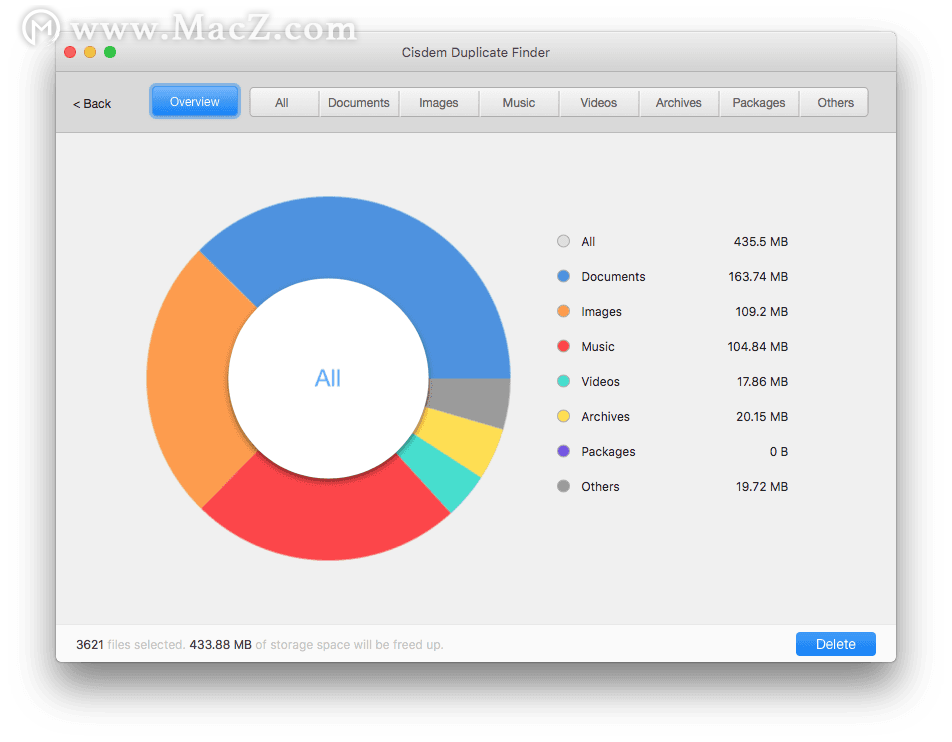Click the gray Others chart segment

click(471, 401)
